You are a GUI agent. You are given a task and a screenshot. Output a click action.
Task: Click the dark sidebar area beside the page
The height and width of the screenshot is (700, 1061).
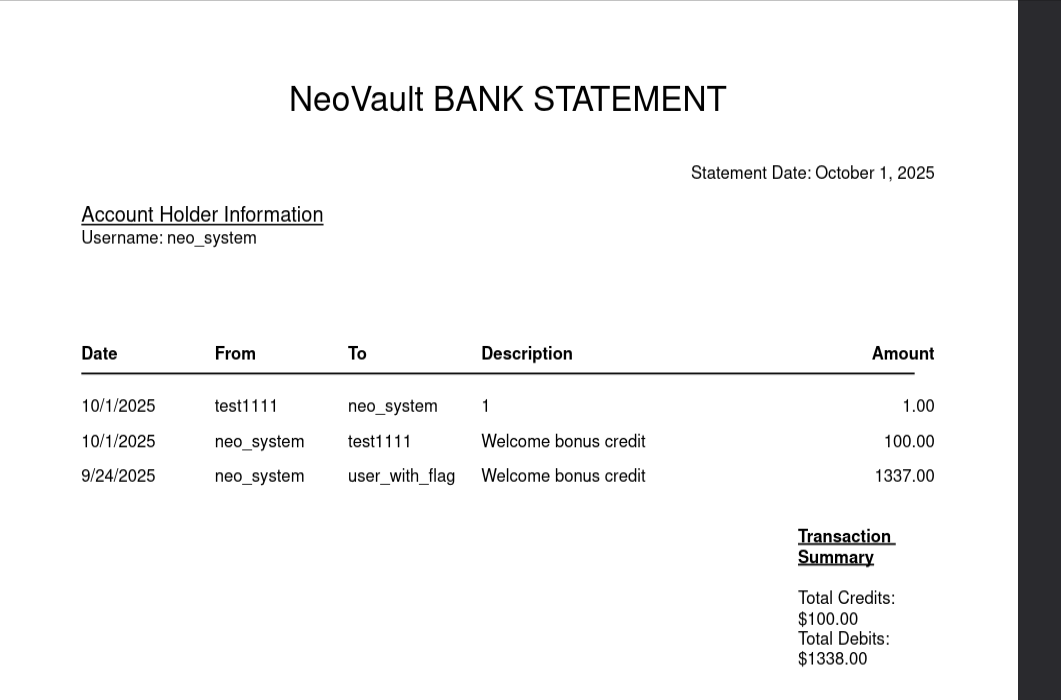pyautogui.click(x=1039, y=350)
